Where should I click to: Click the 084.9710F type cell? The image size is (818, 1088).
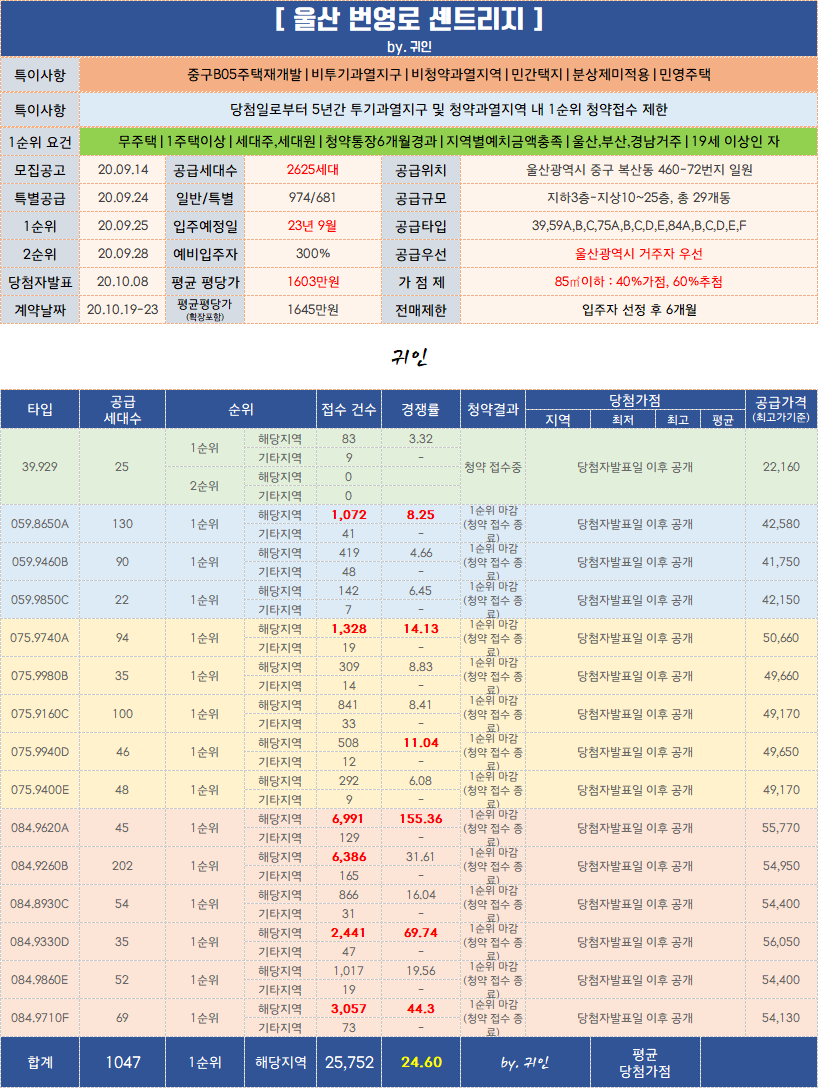pyautogui.click(x=40, y=1018)
